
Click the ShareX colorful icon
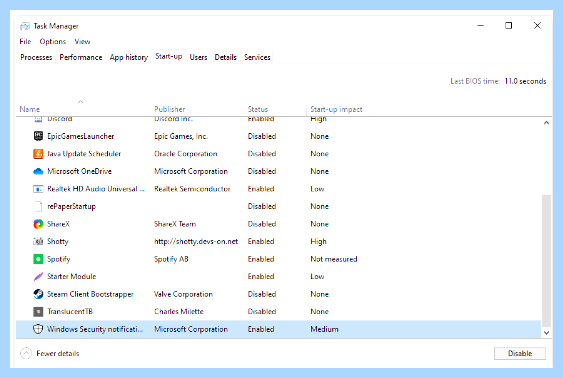38,224
